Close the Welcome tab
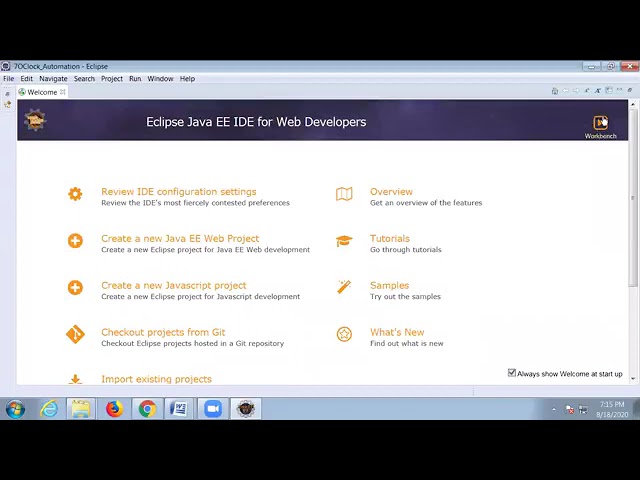 pos(63,92)
